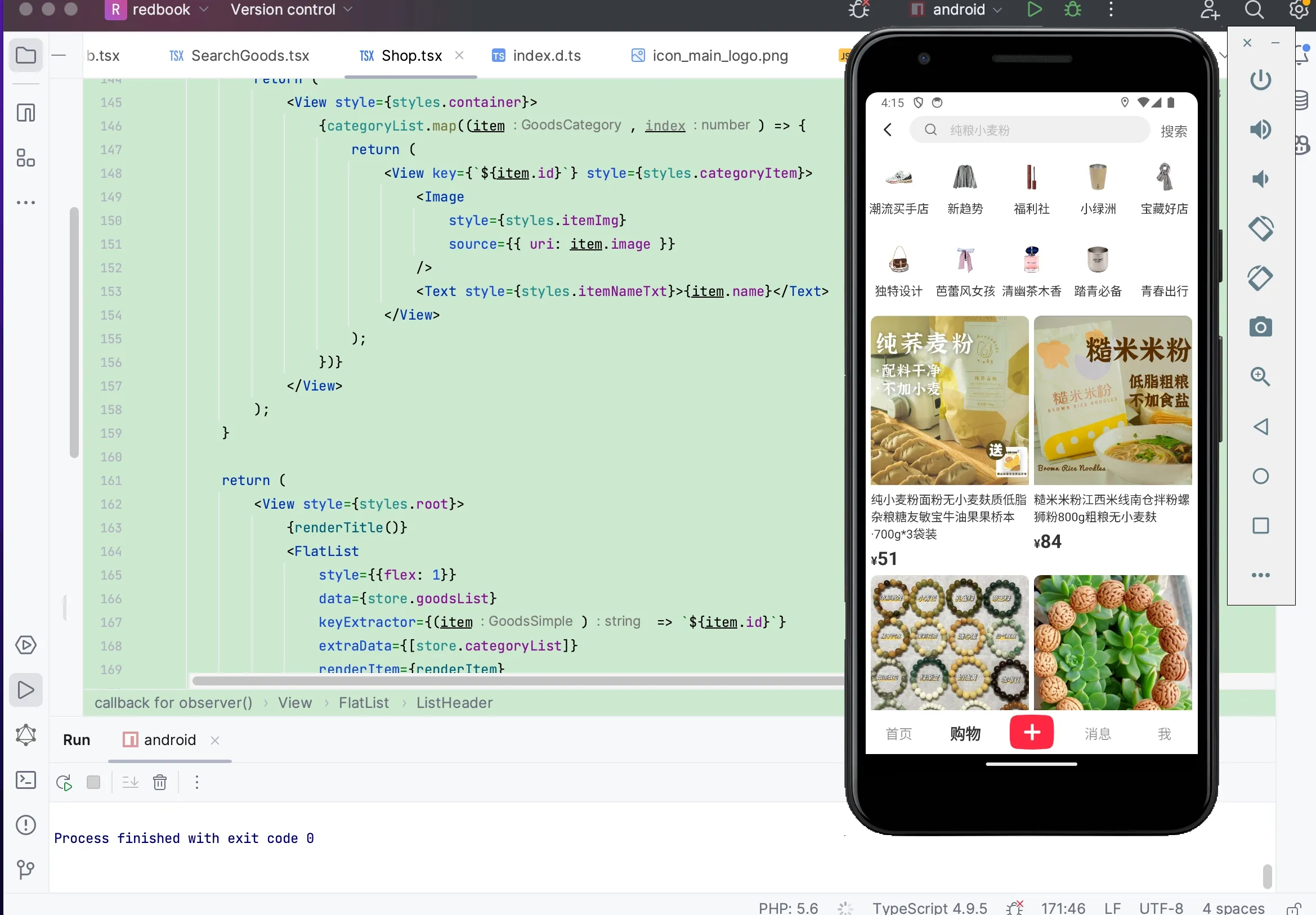Raise emulator volume with volume up icon
1316x915 pixels.
(x=1260, y=129)
